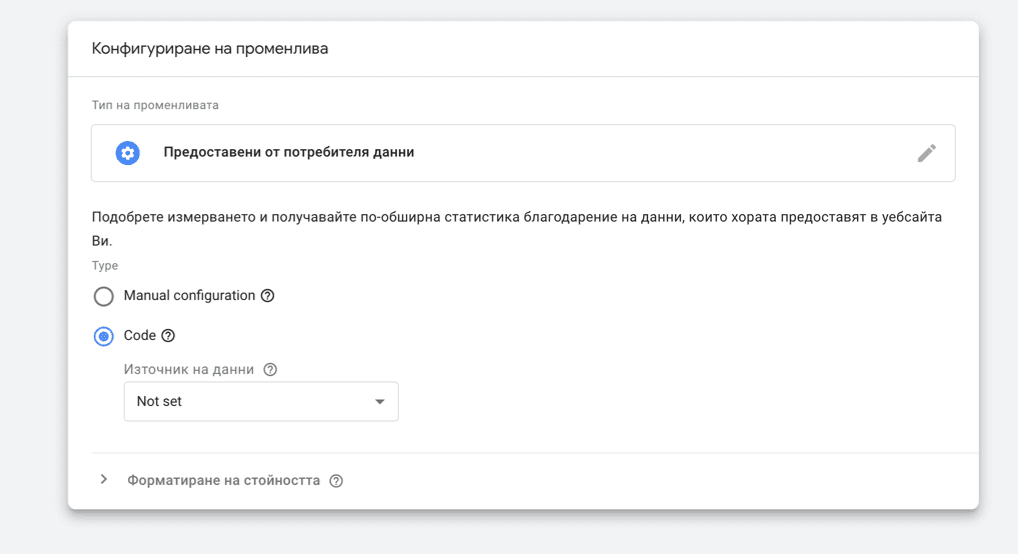Expand the Форматиране на стойността chevron
Screen dimensions: 1019x554
[x=104, y=480]
